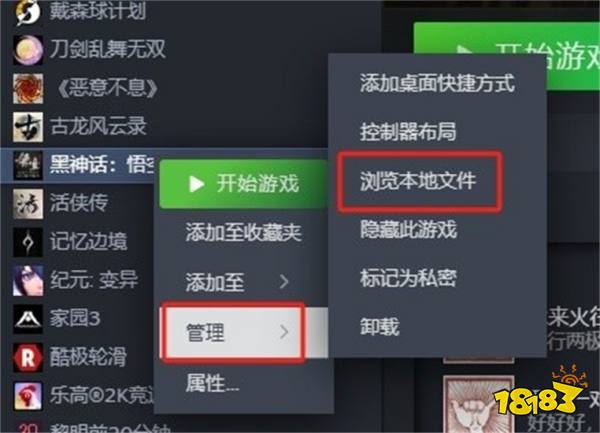This screenshot has height=433, width=600.
Task: Expand the 添加至 submenu arrow
Action: [284, 282]
